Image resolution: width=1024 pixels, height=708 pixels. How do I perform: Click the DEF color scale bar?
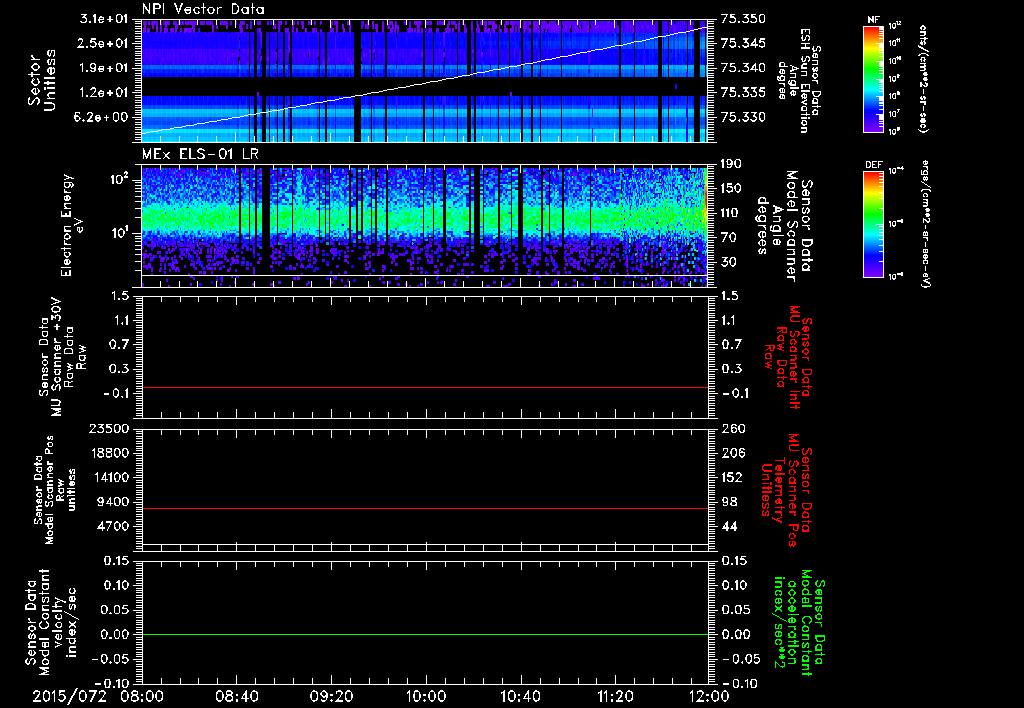(872, 222)
